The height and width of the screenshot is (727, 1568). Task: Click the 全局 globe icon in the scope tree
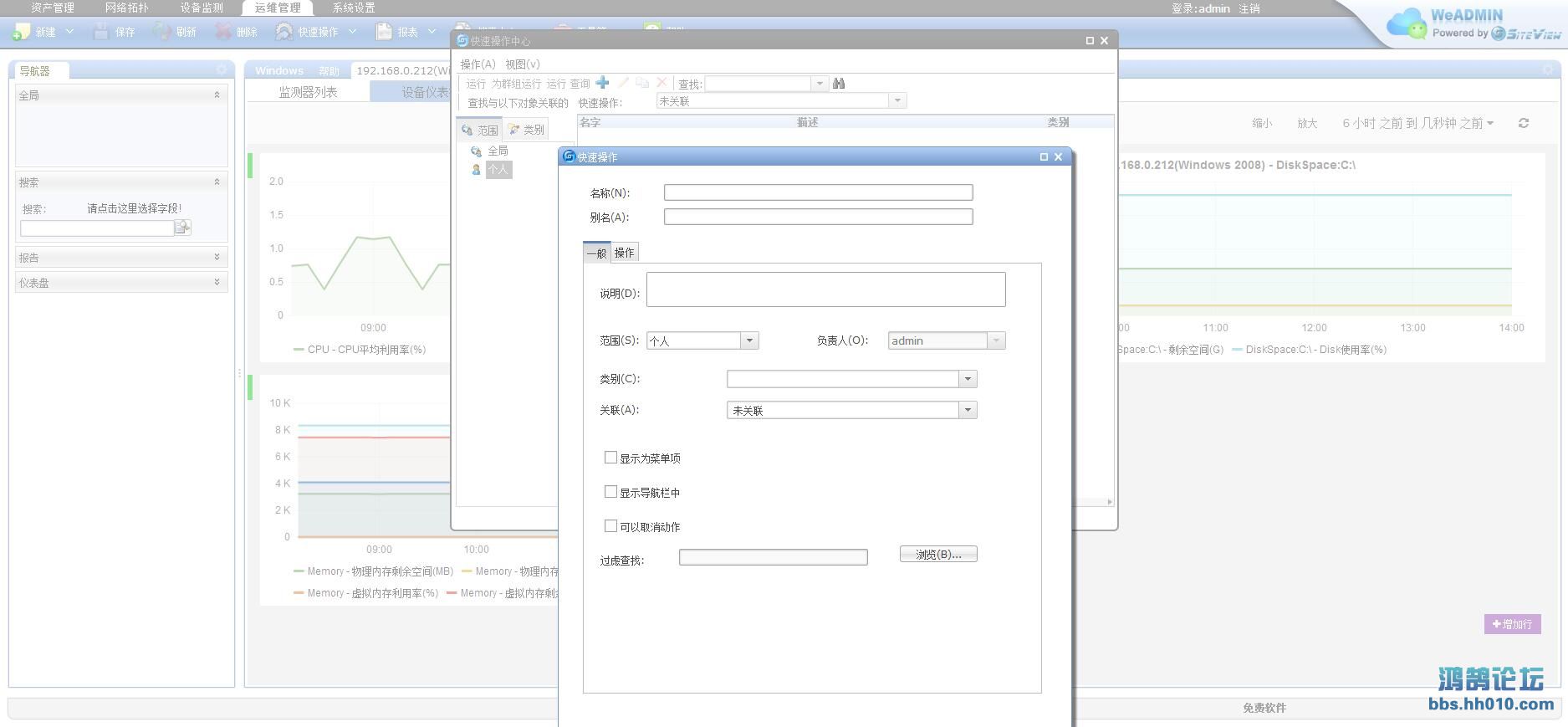(476, 151)
